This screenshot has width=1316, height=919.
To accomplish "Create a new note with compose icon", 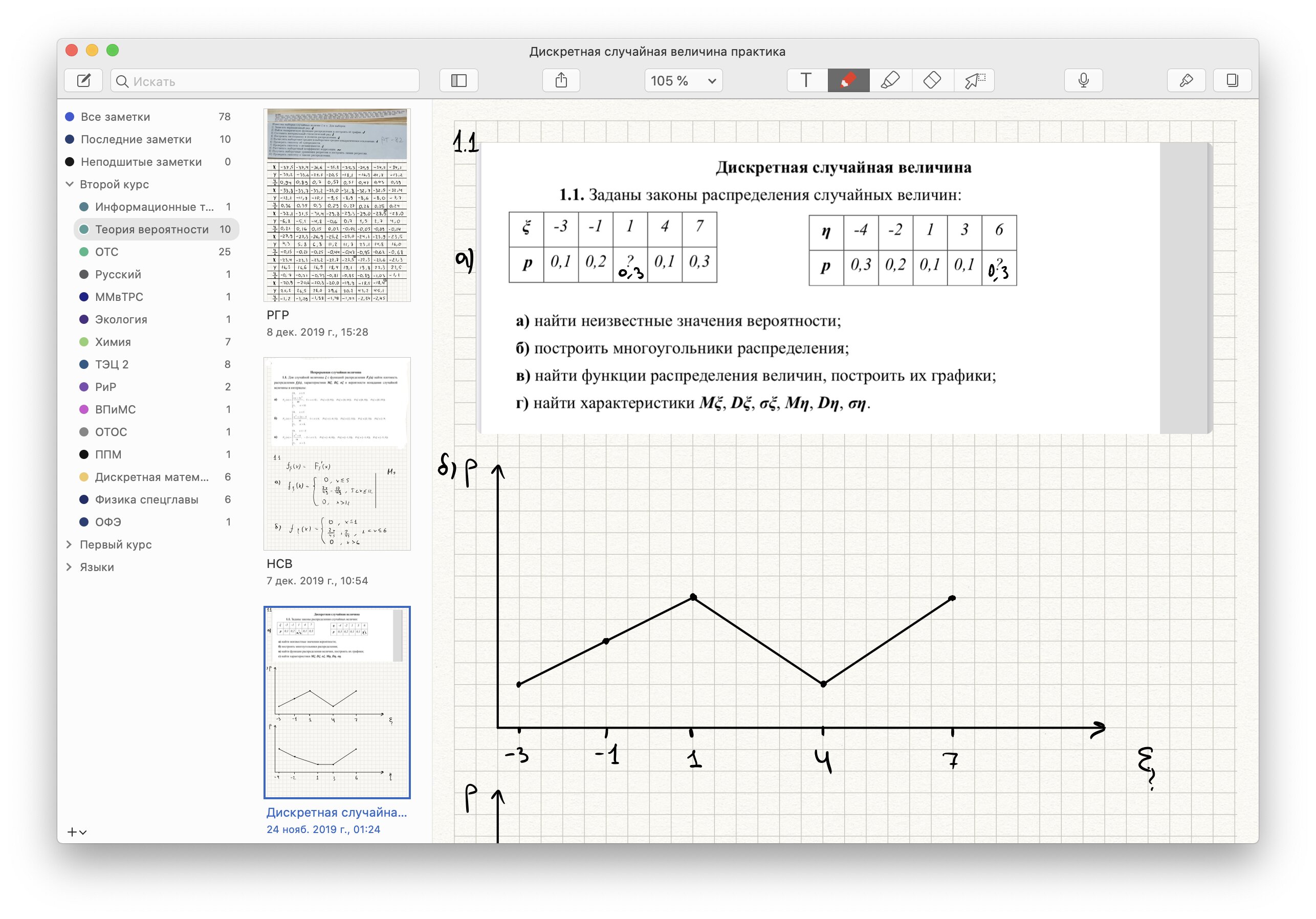I will pyautogui.click(x=84, y=80).
